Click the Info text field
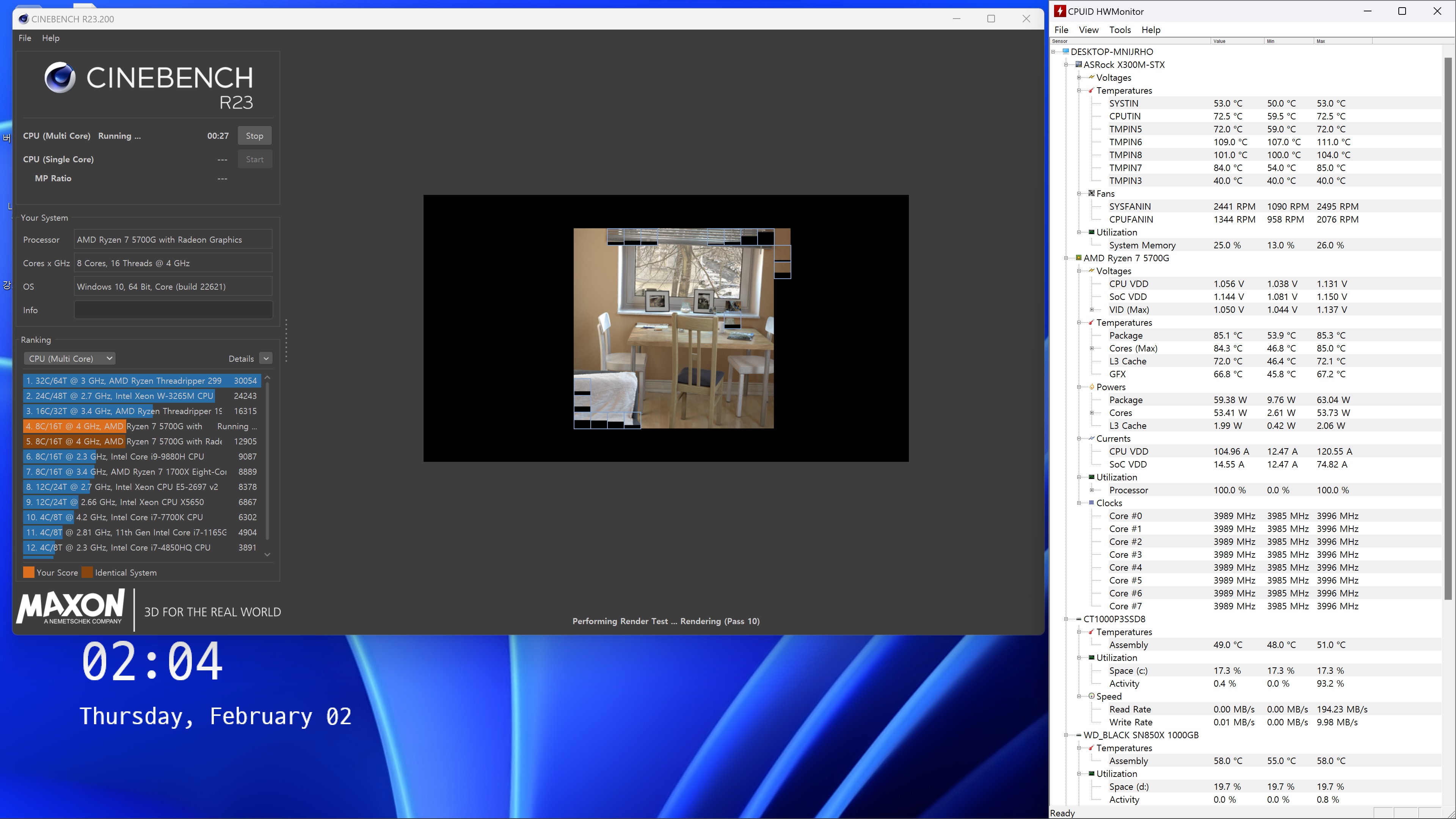This screenshot has height=819, width=1456. pyautogui.click(x=173, y=310)
